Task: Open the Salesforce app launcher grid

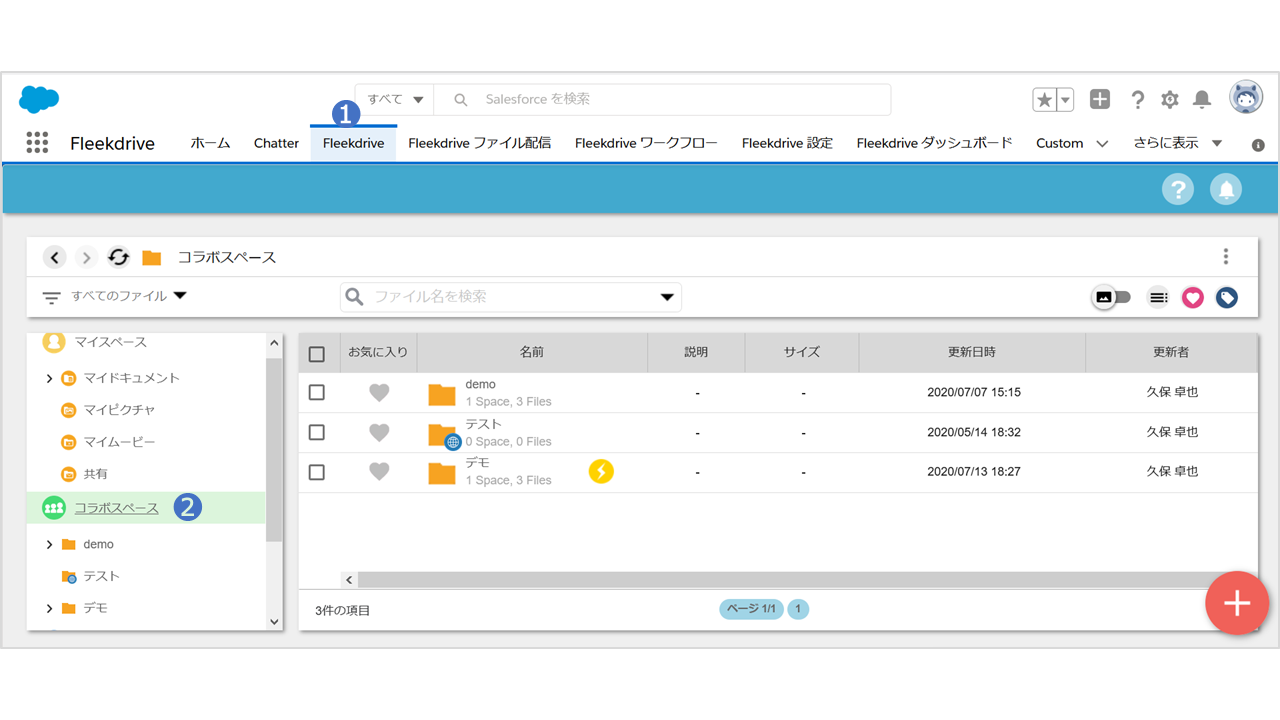Action: pyautogui.click(x=37, y=143)
